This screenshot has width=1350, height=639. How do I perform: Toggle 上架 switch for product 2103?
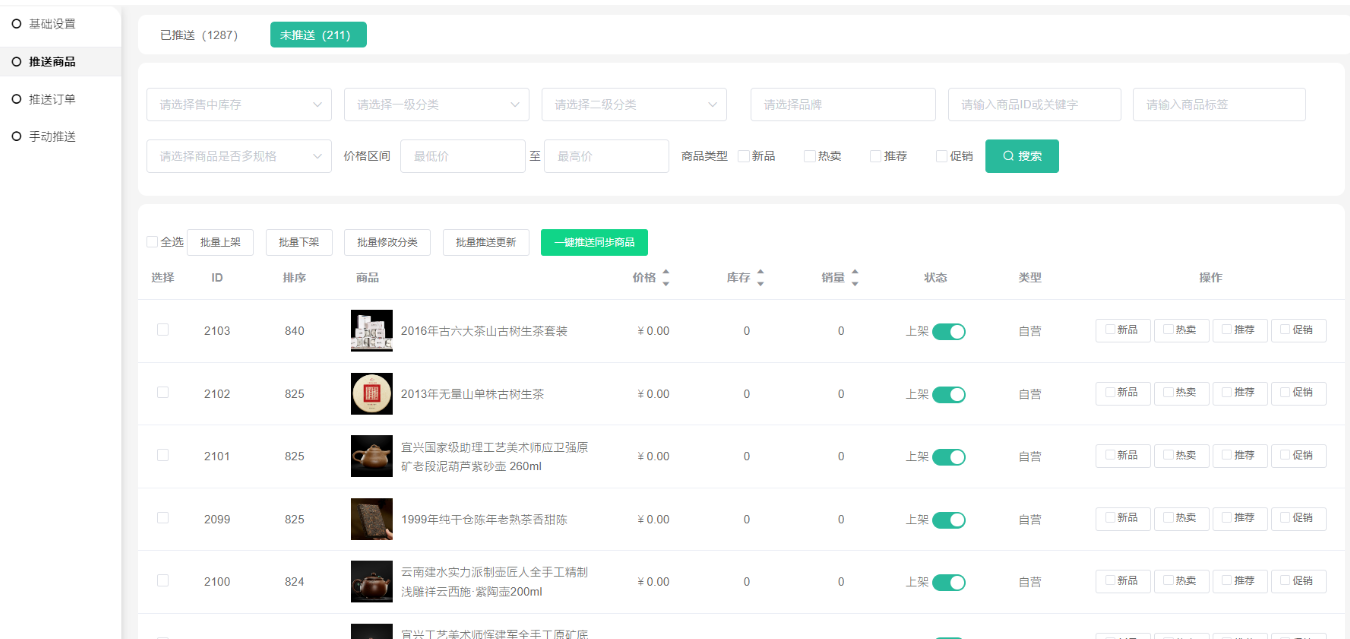(x=948, y=332)
